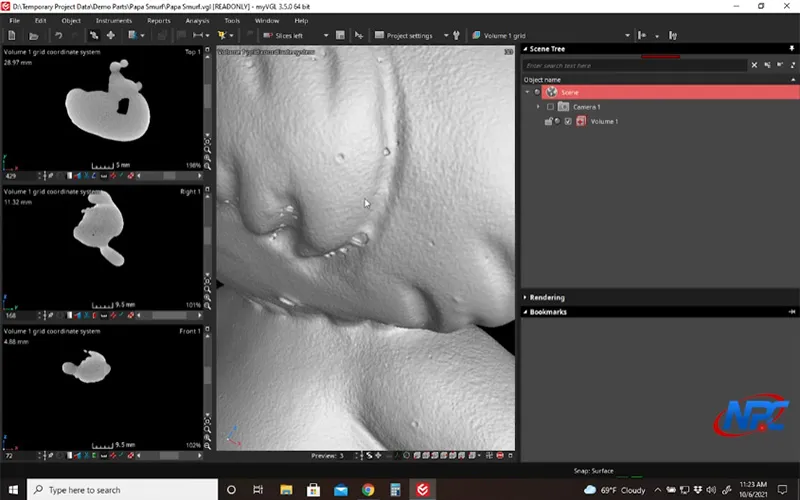Open the Instruments menu
800x500 pixels.
(x=114, y=21)
